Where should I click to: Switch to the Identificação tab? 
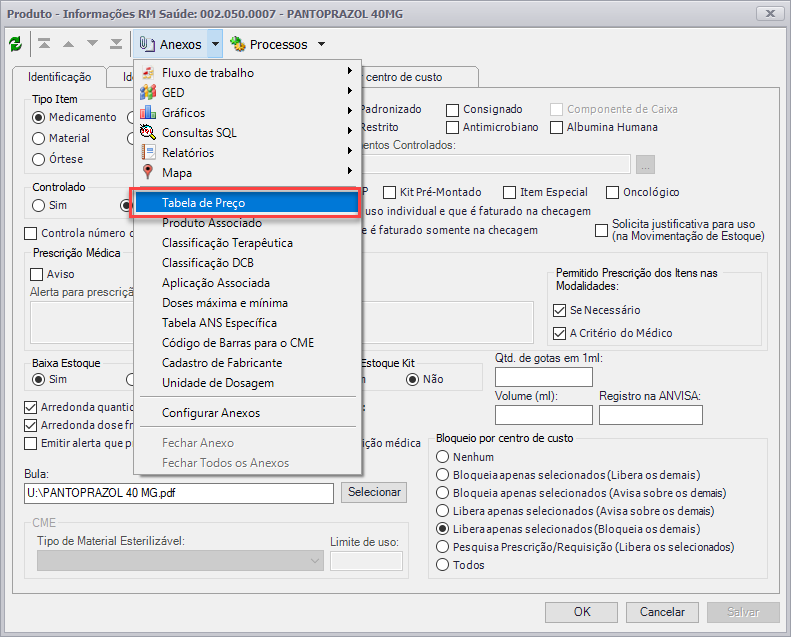pyautogui.click(x=60, y=77)
